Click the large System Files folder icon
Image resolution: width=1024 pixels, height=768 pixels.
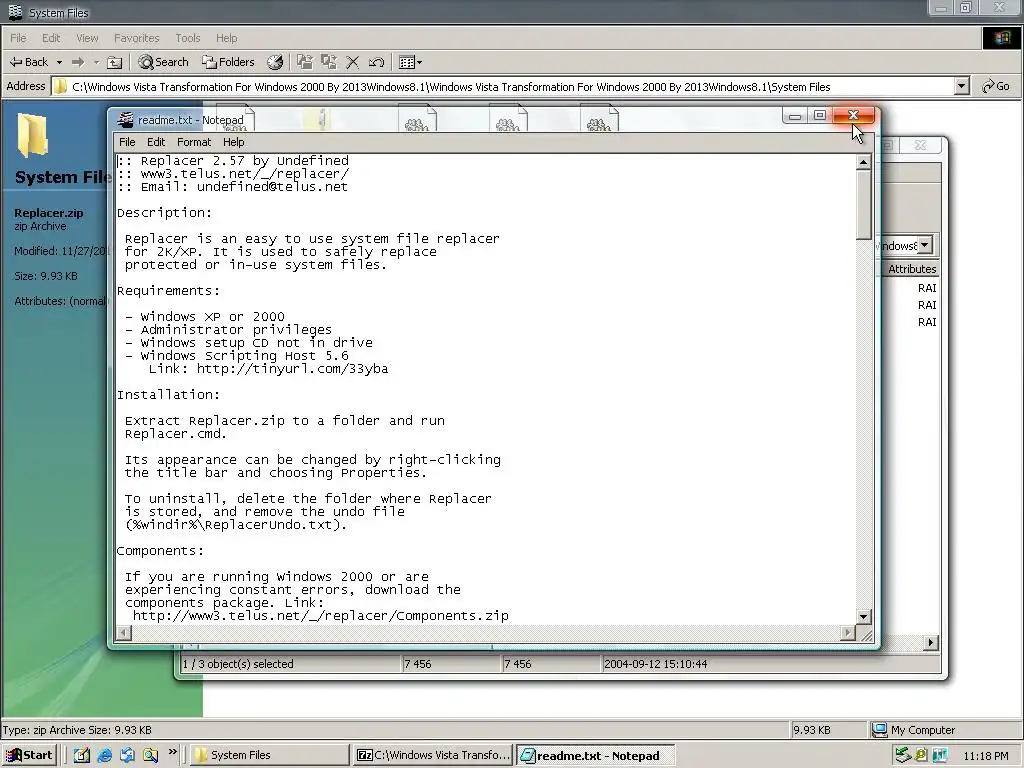tap(33, 135)
